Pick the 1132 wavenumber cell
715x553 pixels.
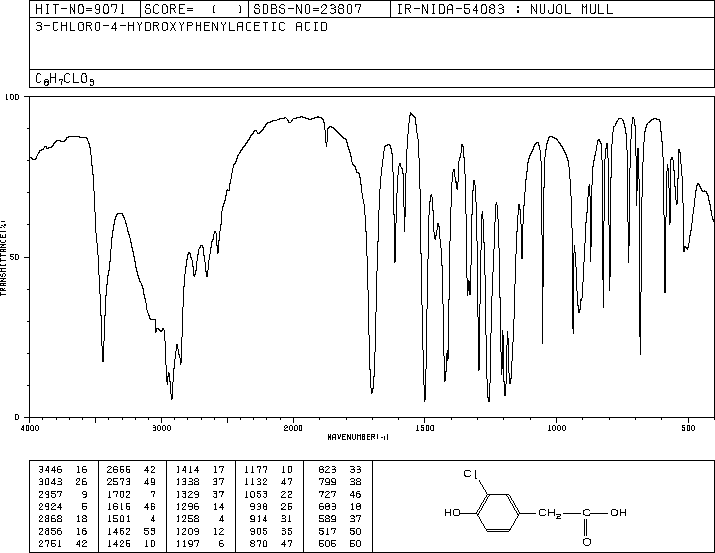pos(256,482)
